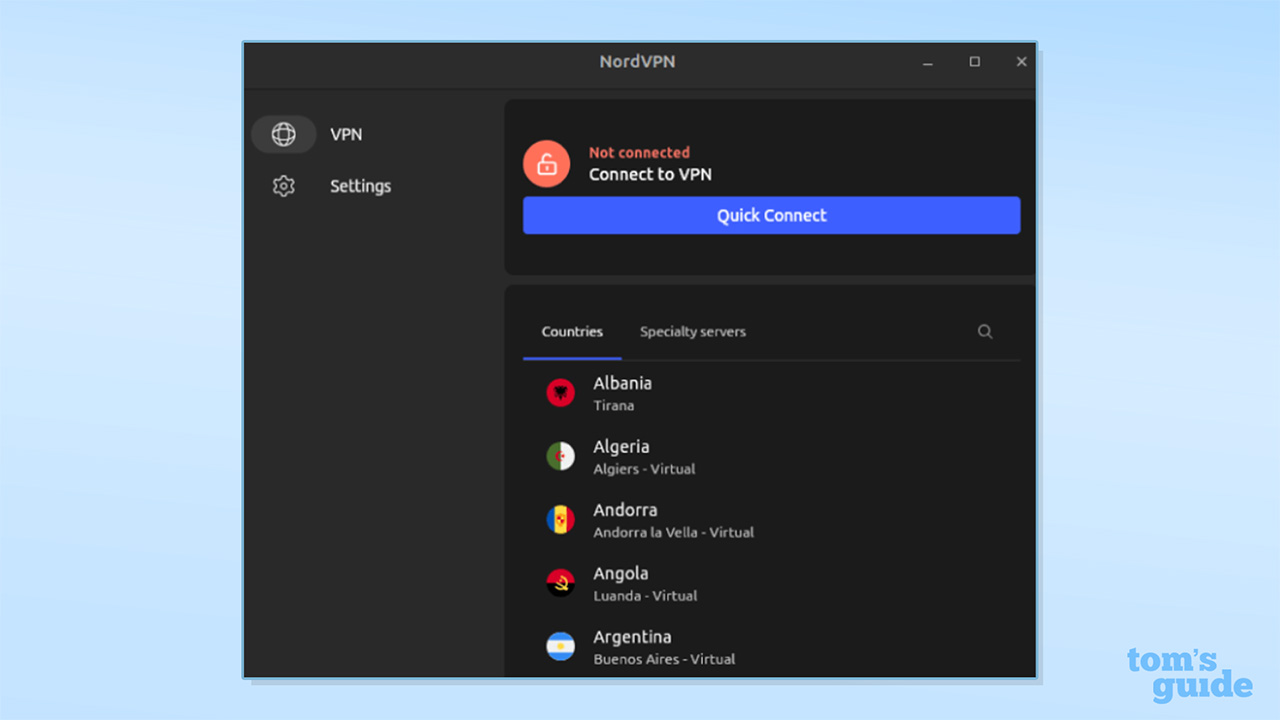Maximize the NordVPN window
The image size is (1280, 720).
click(x=974, y=62)
